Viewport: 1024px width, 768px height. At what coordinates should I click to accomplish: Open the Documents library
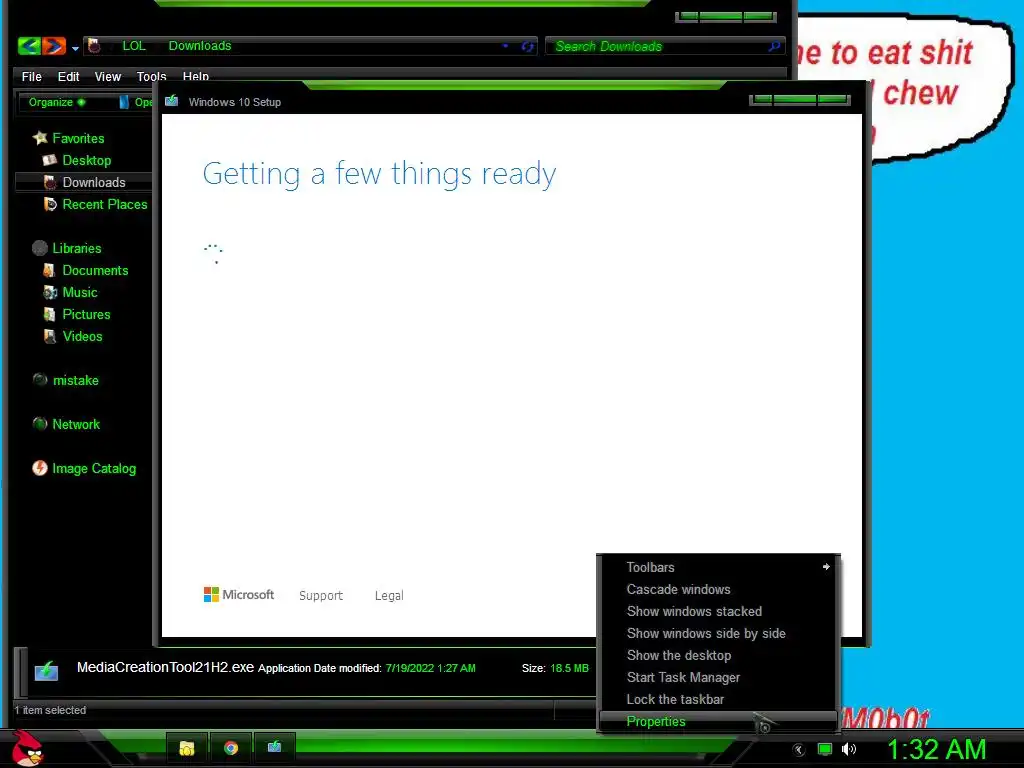pyautogui.click(x=95, y=270)
